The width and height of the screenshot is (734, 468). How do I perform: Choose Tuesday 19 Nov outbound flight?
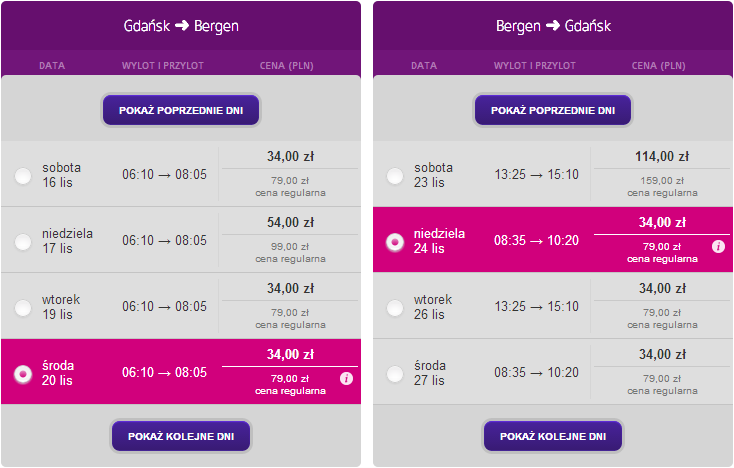coord(23,307)
